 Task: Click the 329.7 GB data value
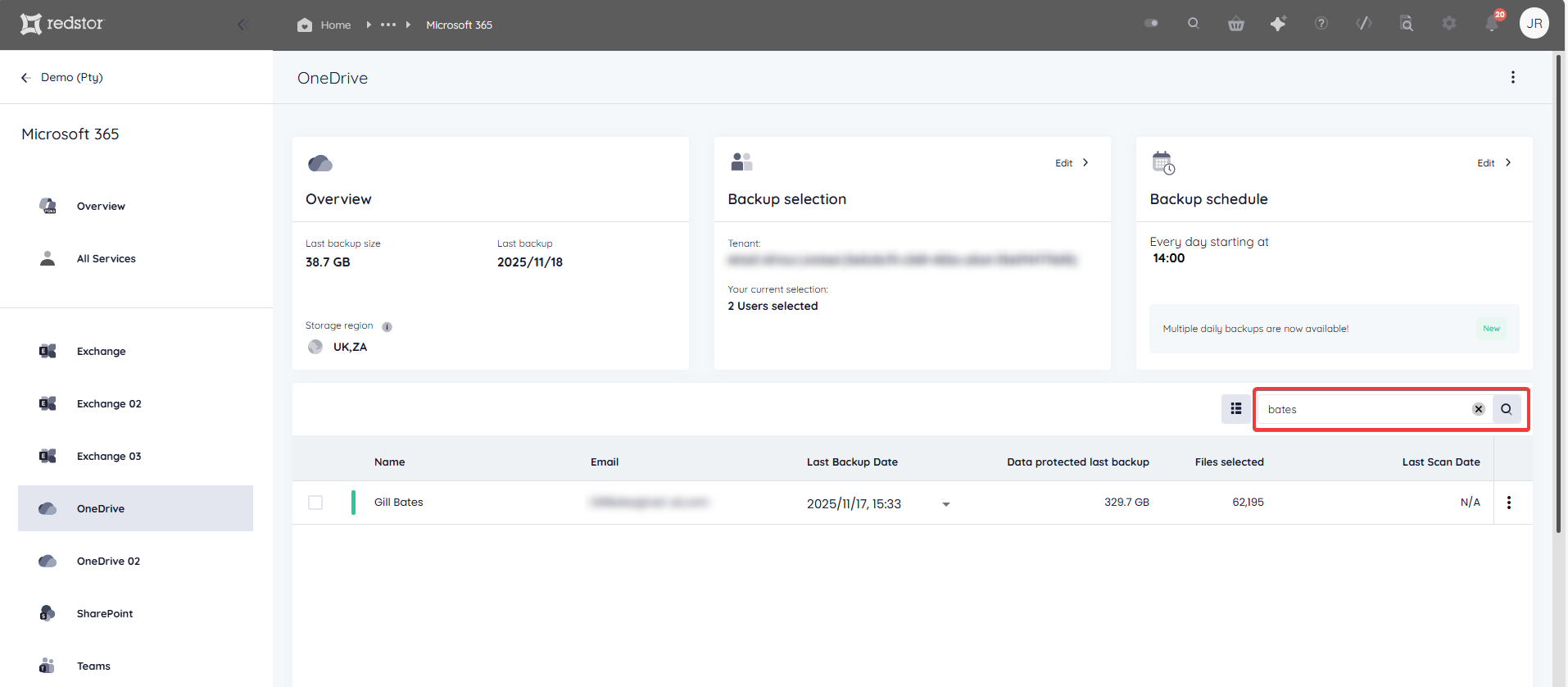point(1126,502)
